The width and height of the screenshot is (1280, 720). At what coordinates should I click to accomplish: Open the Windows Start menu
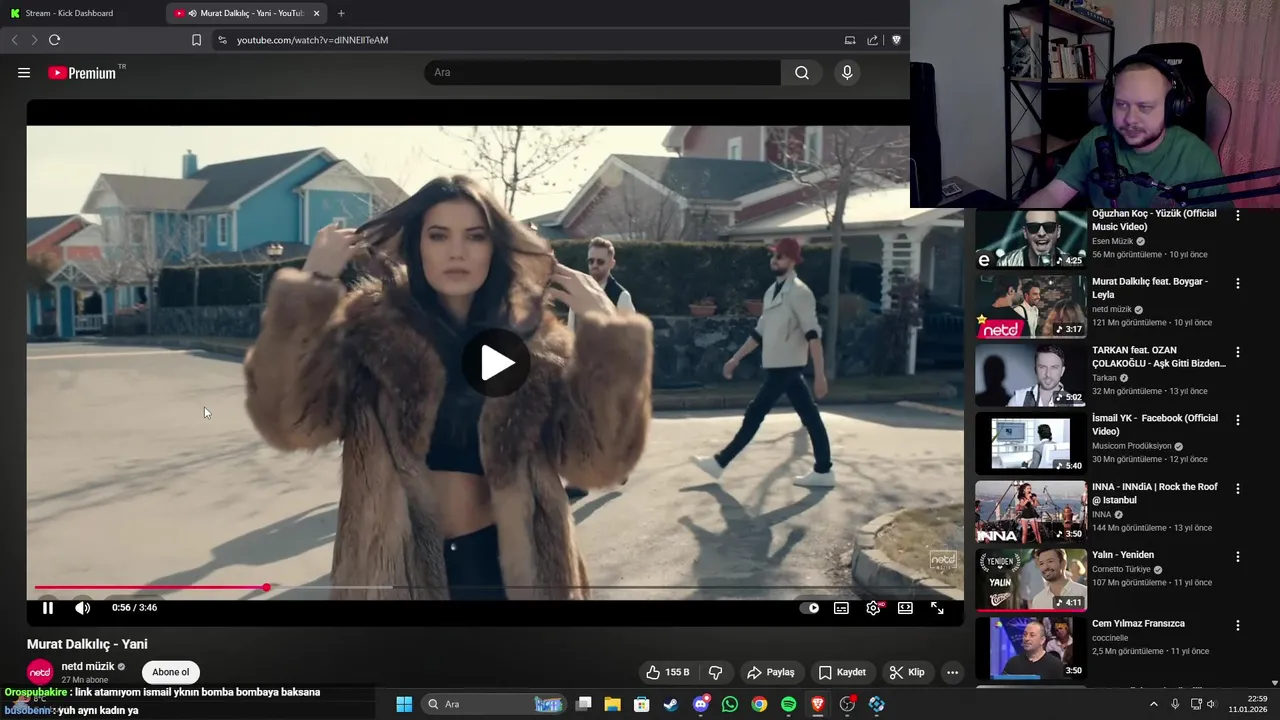point(404,704)
